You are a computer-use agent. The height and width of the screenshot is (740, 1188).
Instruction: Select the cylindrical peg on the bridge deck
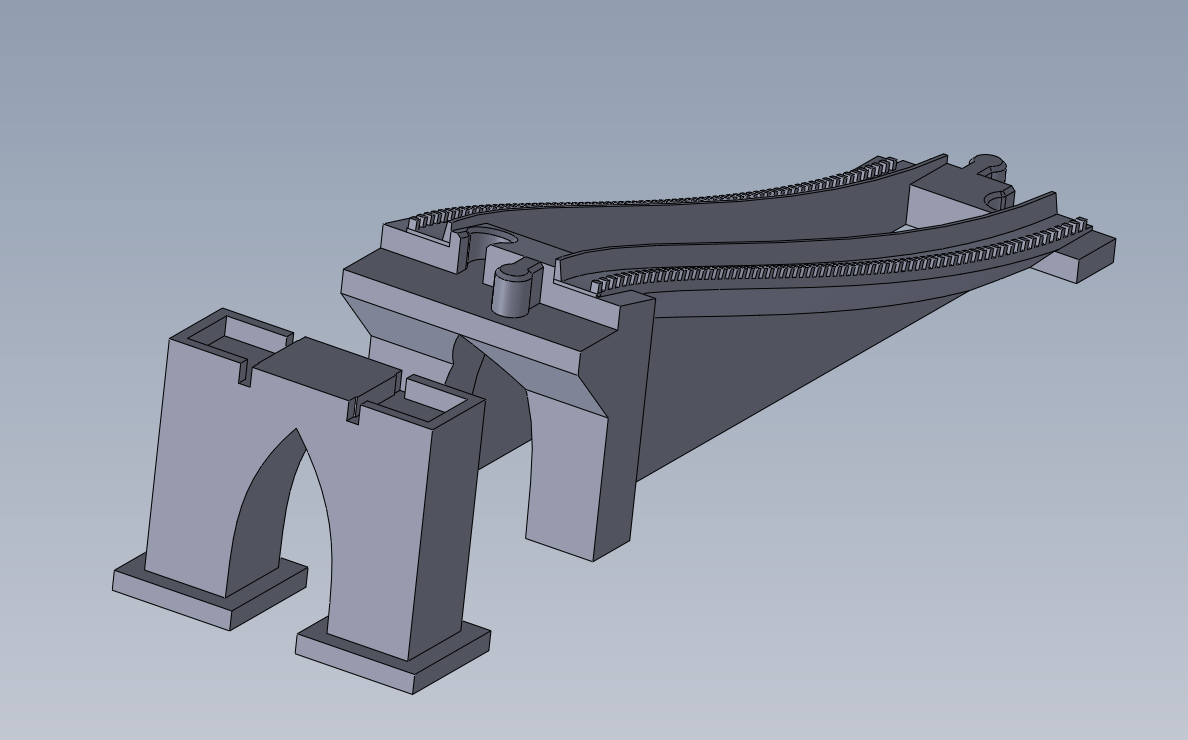513,291
